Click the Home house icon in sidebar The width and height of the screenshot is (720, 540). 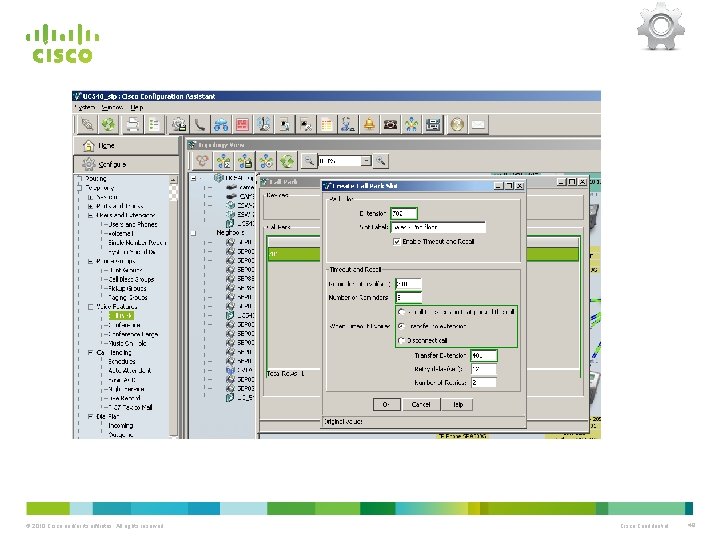[88, 146]
